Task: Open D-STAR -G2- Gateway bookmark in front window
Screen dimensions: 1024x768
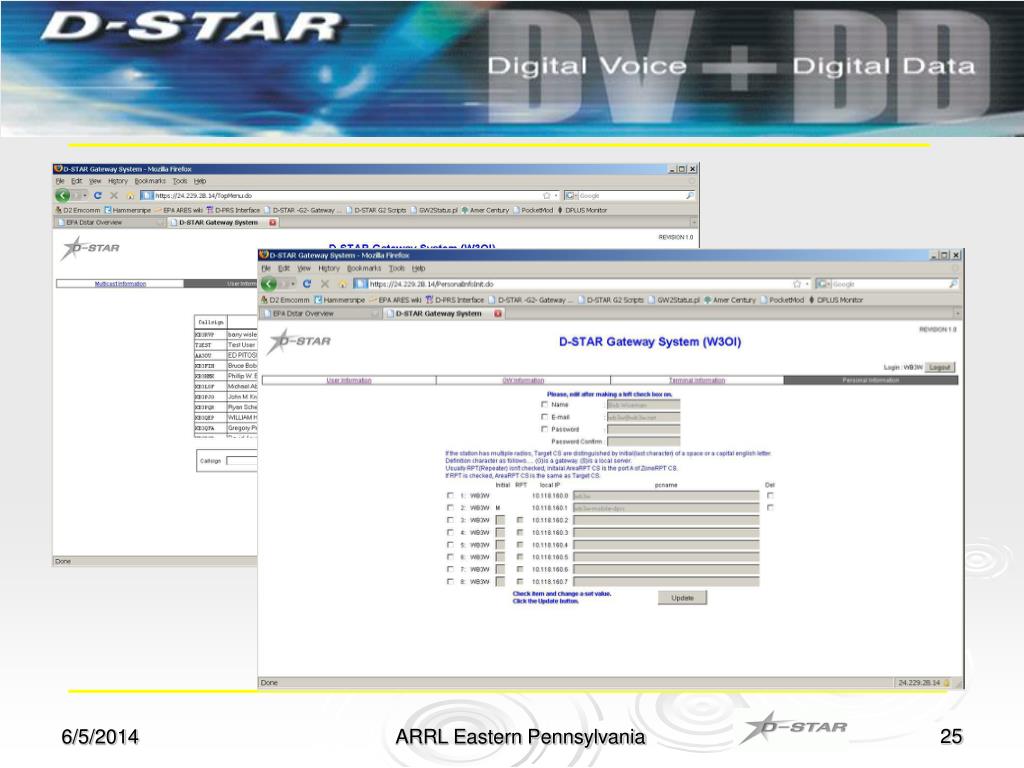Action: (530, 300)
